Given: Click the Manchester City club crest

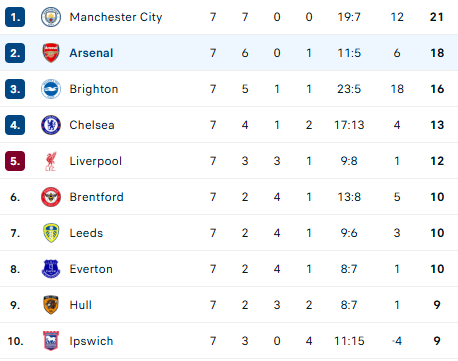Looking at the screenshot, I should click(x=51, y=17).
